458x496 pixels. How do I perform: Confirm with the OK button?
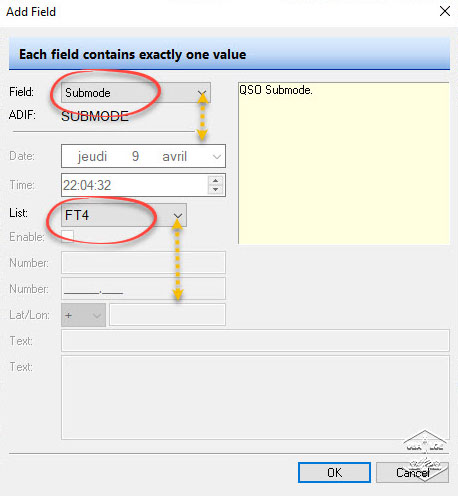coord(334,472)
